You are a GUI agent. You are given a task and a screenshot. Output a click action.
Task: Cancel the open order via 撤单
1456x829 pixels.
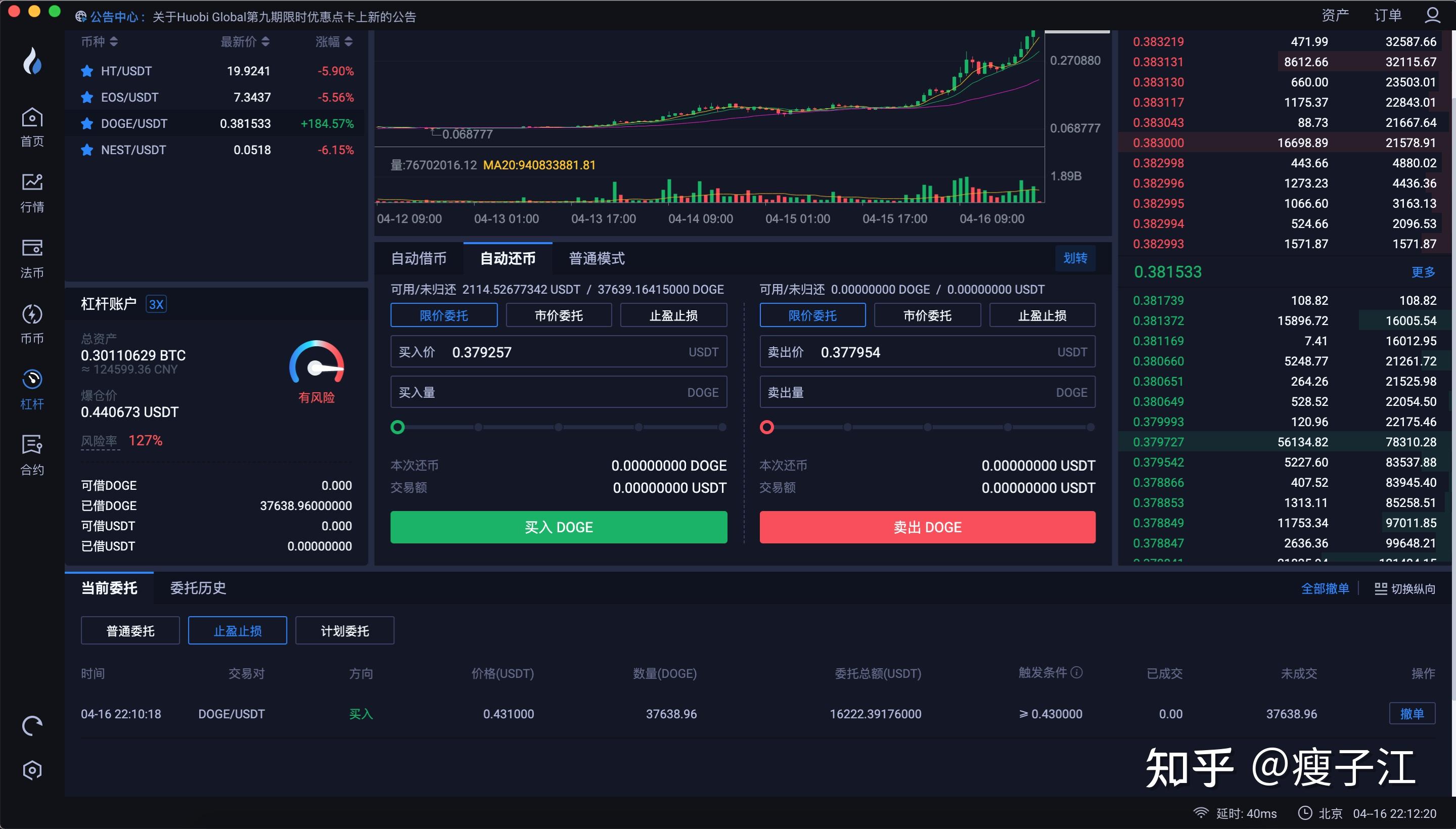1413,713
